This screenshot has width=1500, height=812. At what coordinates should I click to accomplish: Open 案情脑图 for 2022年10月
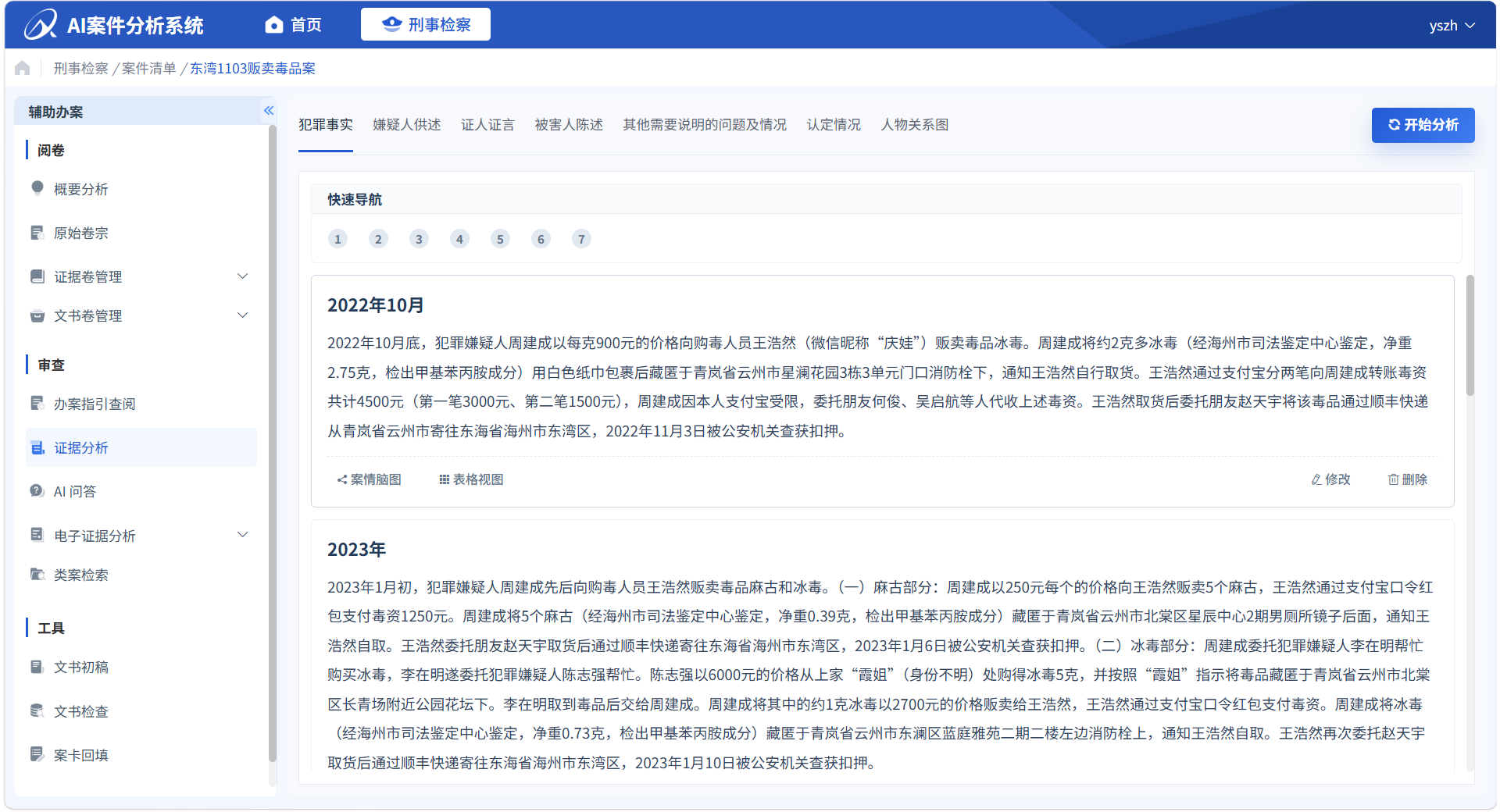click(370, 479)
